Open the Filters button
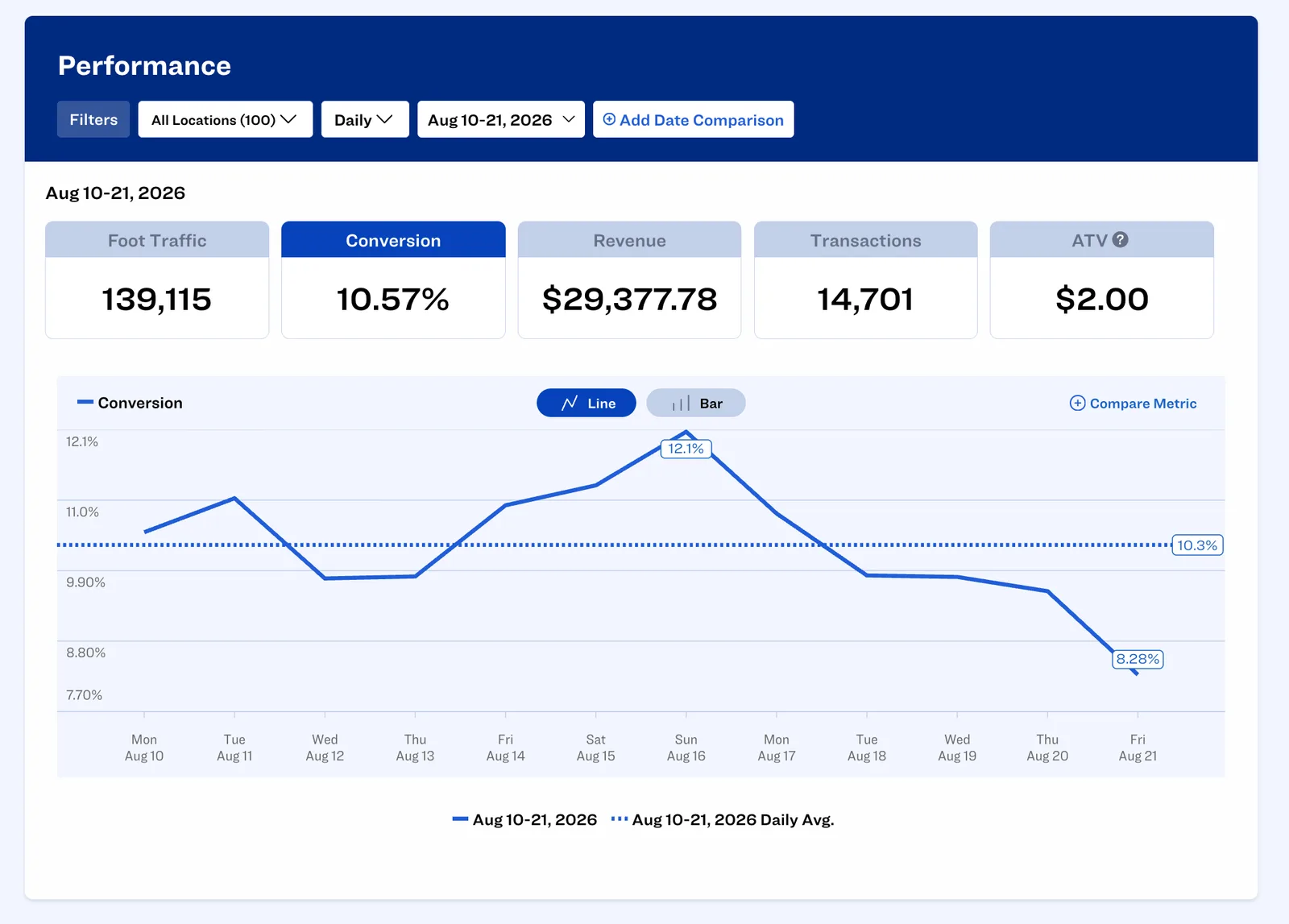The height and width of the screenshot is (924, 1289). 93,119
